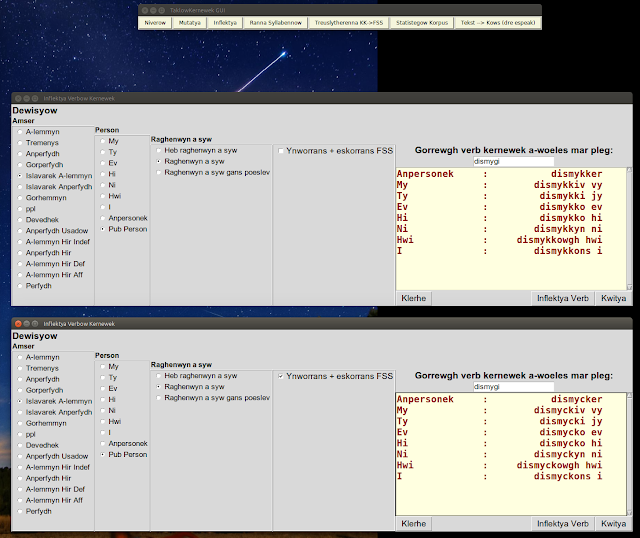Open Ranna Syllabennow from the toolbar
This screenshot has width=640, height=538.
click(x=276, y=23)
